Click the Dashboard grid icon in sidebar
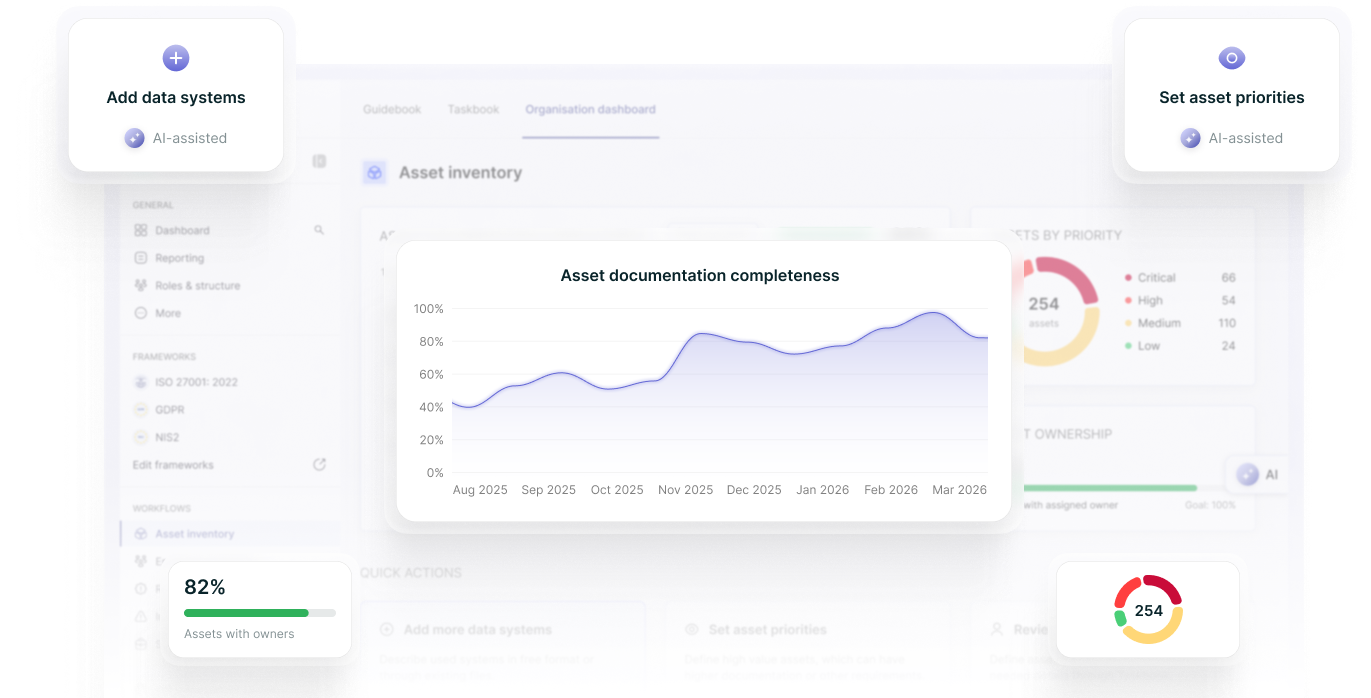 [x=141, y=230]
